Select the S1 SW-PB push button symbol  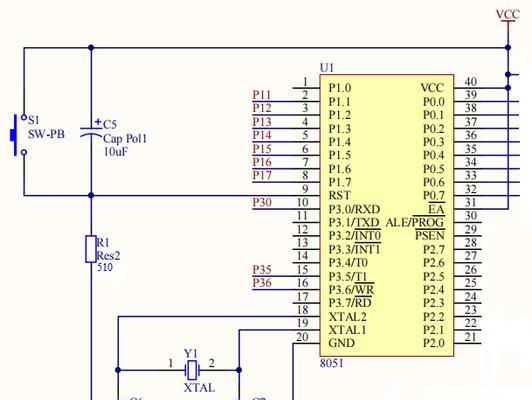coord(17,135)
